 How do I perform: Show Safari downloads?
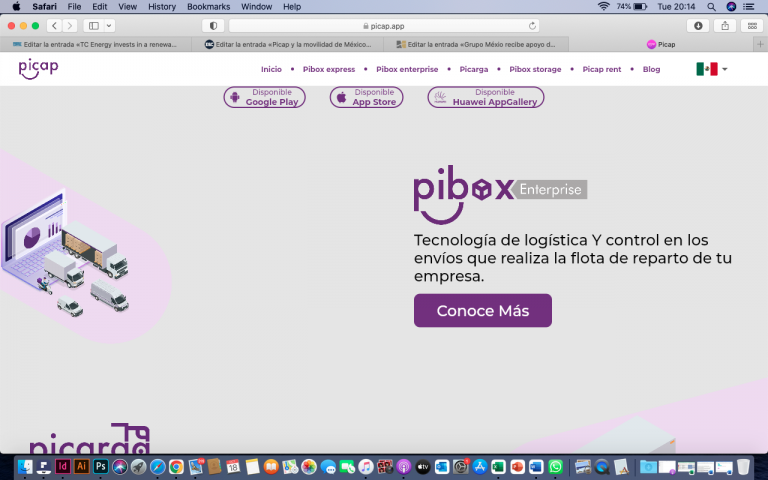(x=698, y=25)
